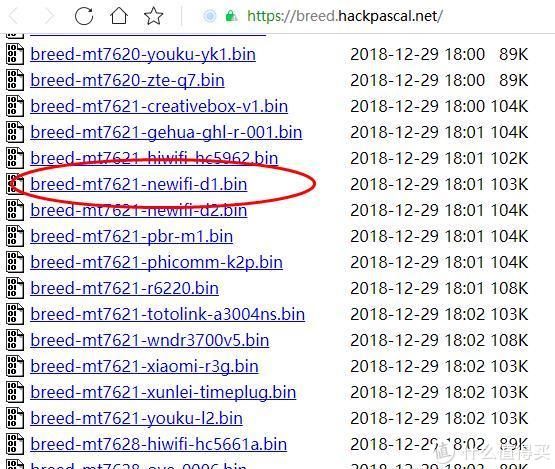Open breed-mt7621-creativebox-v1.bin link
The image size is (555, 469).
159,107
